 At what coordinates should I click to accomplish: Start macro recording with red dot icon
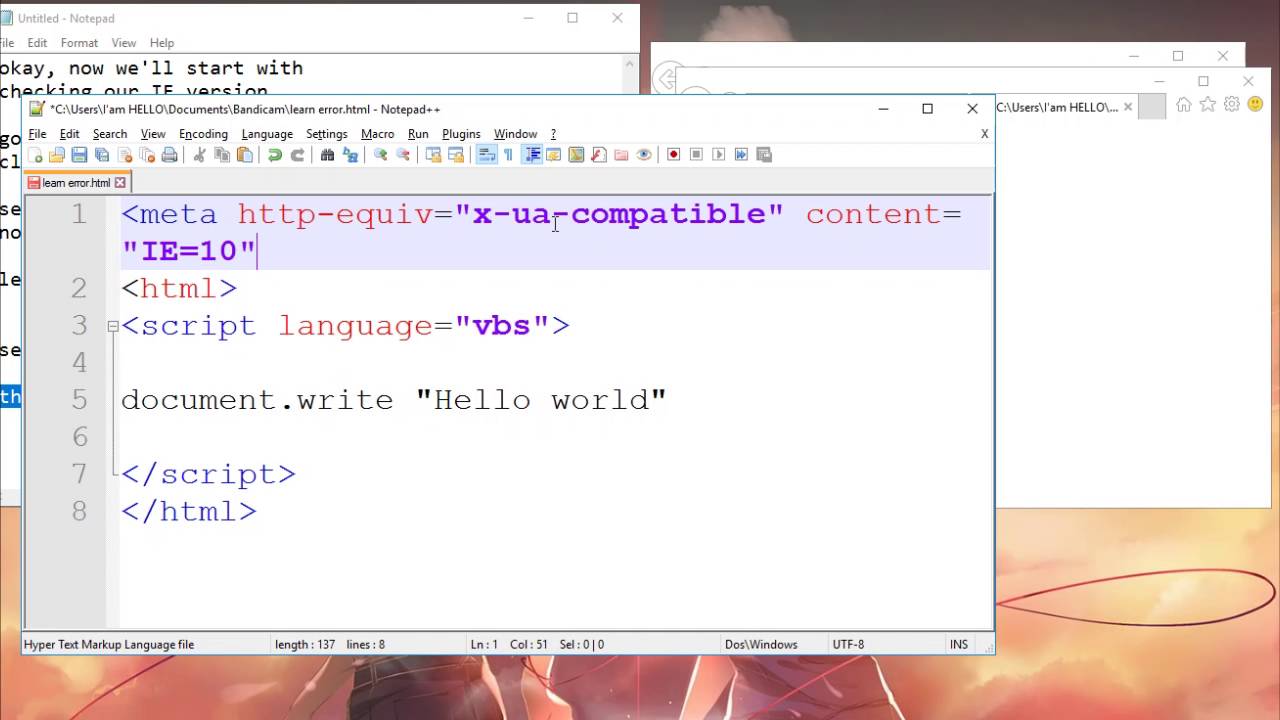click(674, 155)
